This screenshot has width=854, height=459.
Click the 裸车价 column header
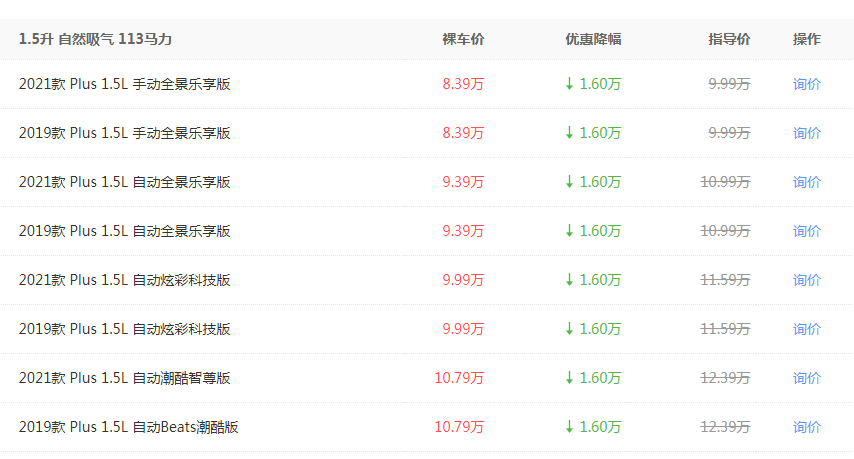pyautogui.click(x=463, y=39)
